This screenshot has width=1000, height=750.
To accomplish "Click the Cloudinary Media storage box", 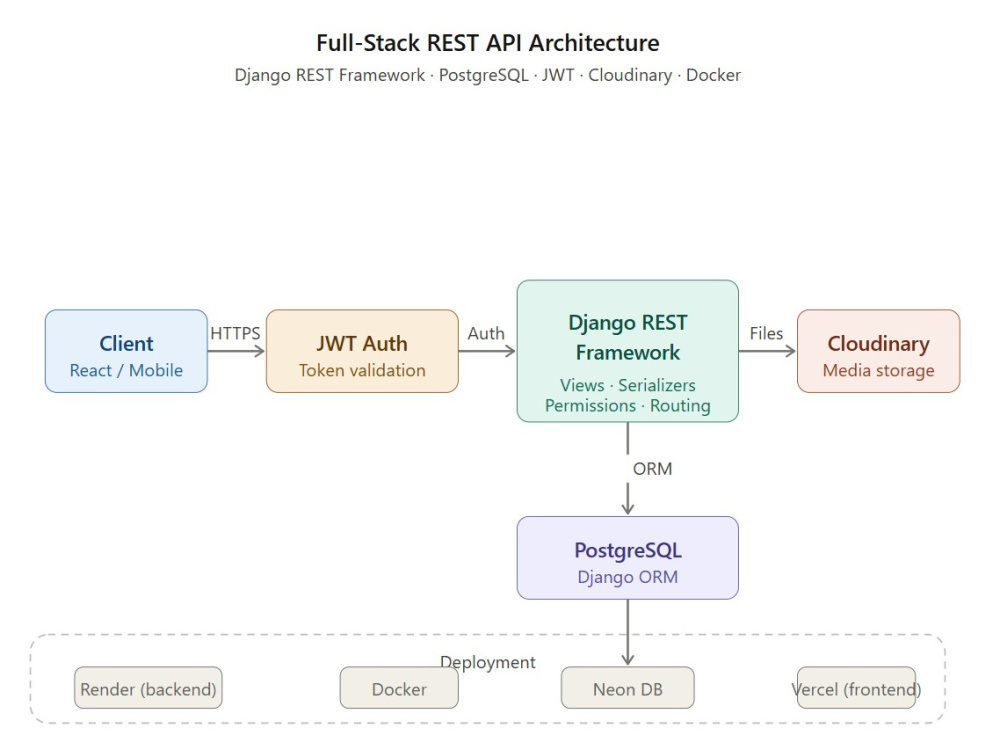I will click(878, 351).
